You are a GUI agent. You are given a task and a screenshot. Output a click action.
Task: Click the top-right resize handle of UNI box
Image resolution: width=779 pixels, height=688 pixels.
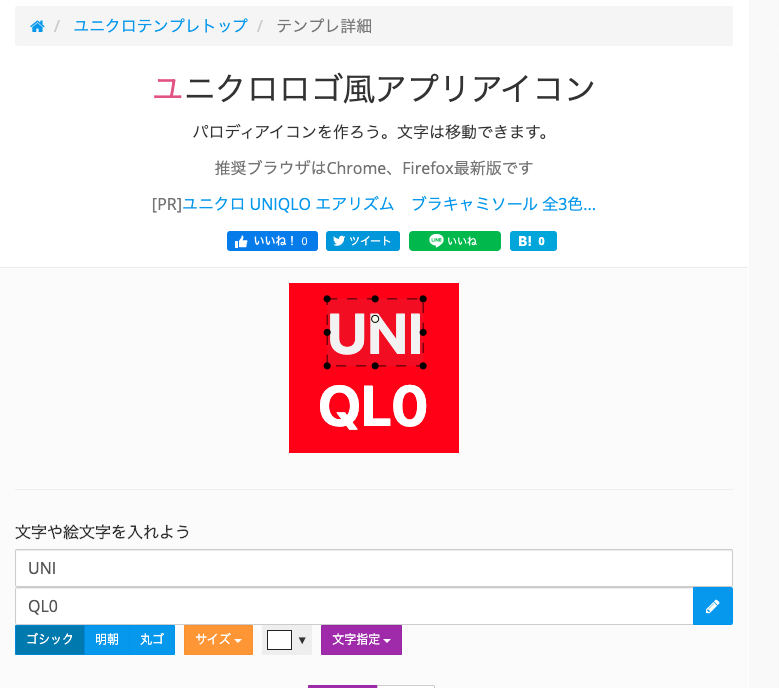pos(423,299)
